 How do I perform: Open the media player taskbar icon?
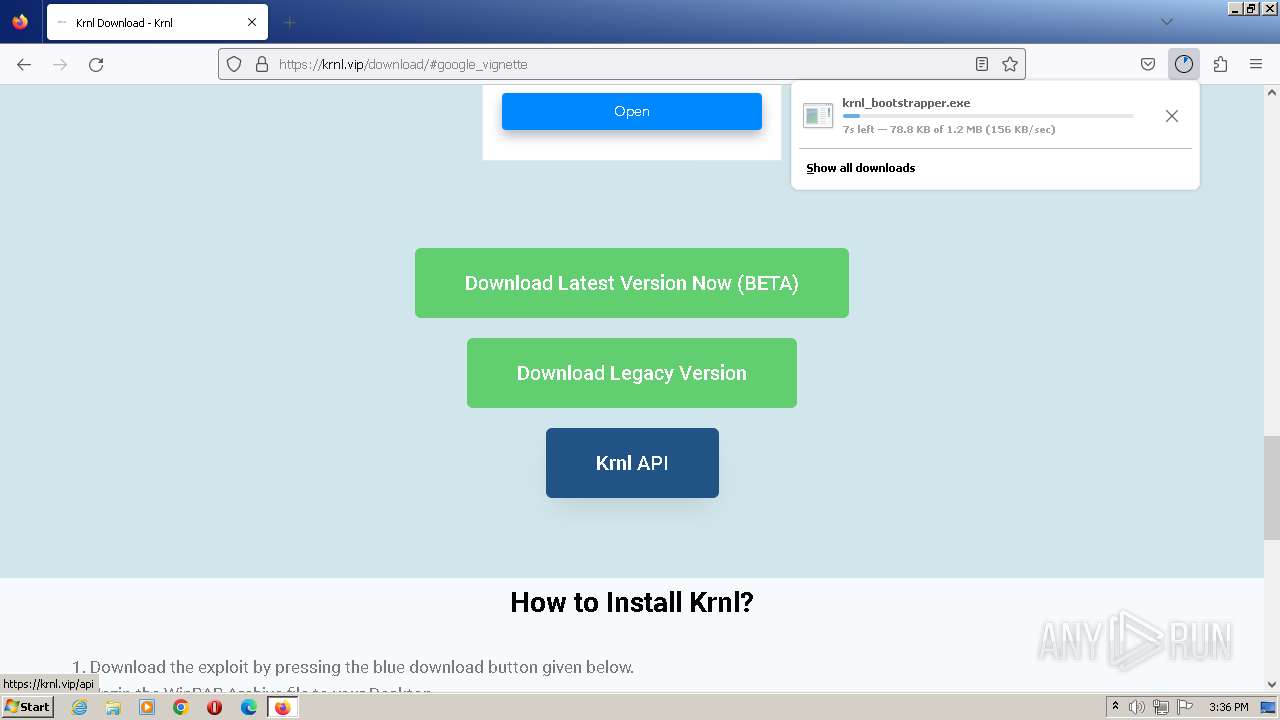(147, 707)
